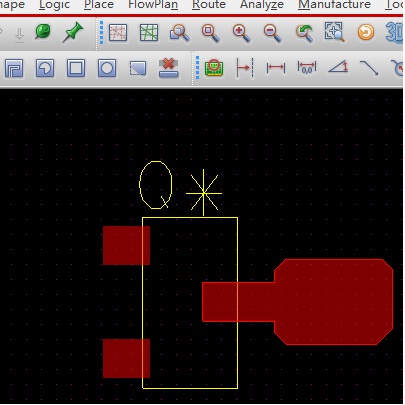
Task: Open the Route menu
Action: (209, 5)
